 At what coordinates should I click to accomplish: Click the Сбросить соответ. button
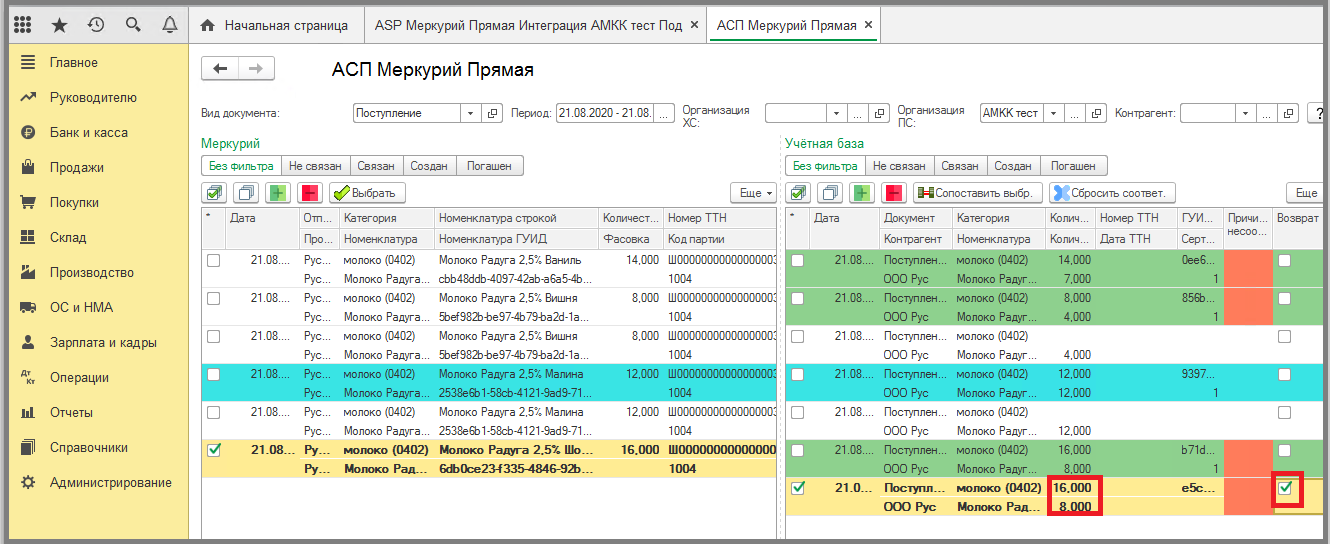coord(1112,193)
